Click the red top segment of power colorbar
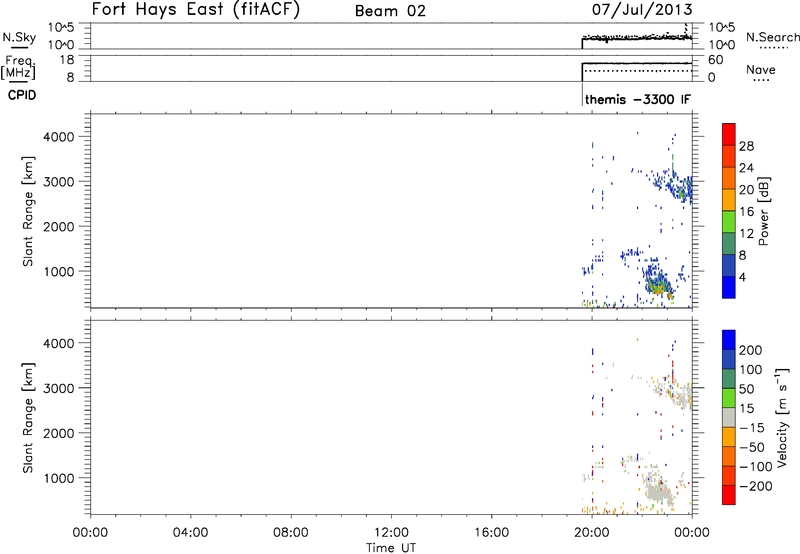This screenshot has width=800, height=554. (x=729, y=134)
